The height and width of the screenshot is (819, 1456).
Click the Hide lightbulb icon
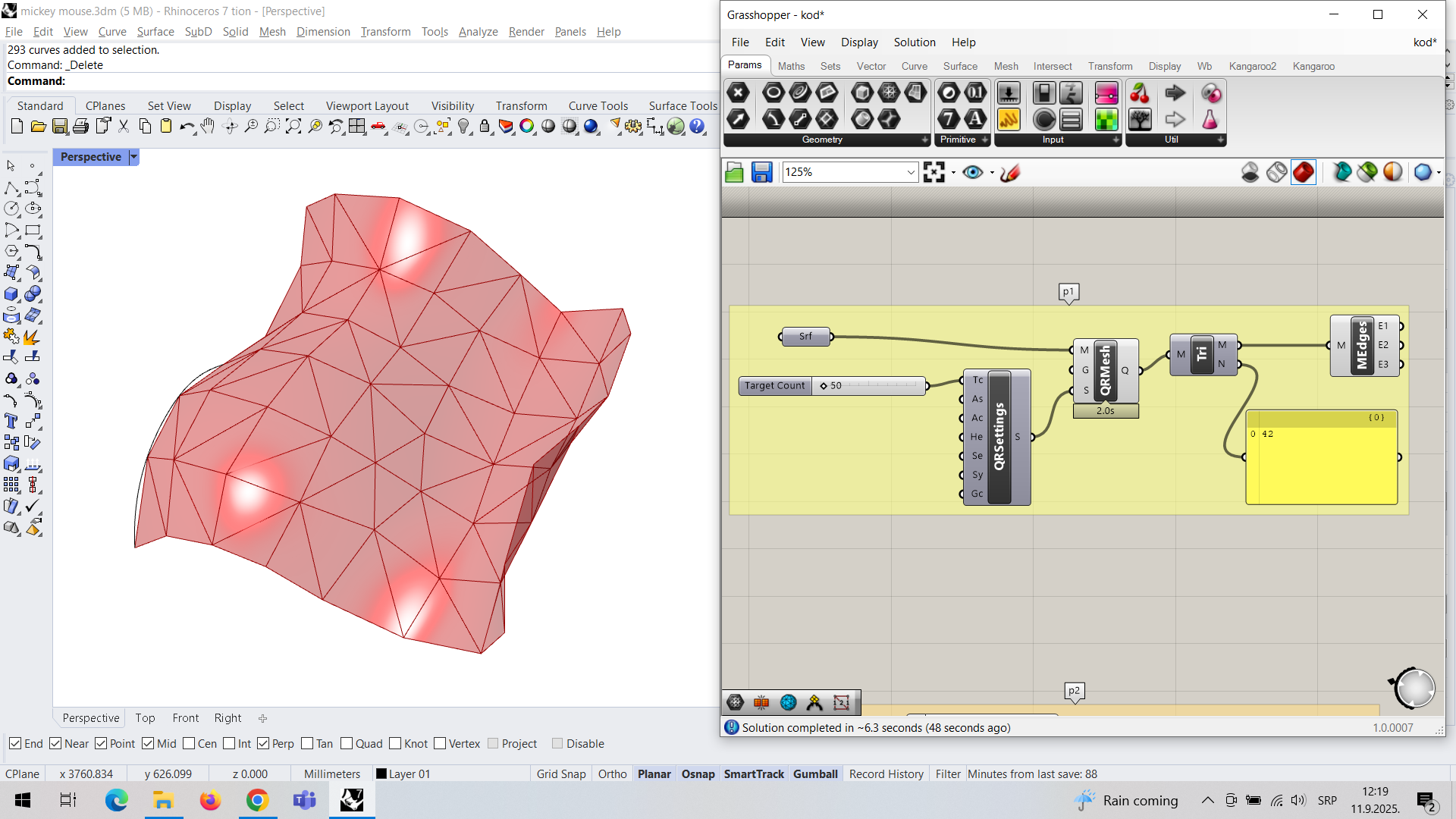(463, 127)
